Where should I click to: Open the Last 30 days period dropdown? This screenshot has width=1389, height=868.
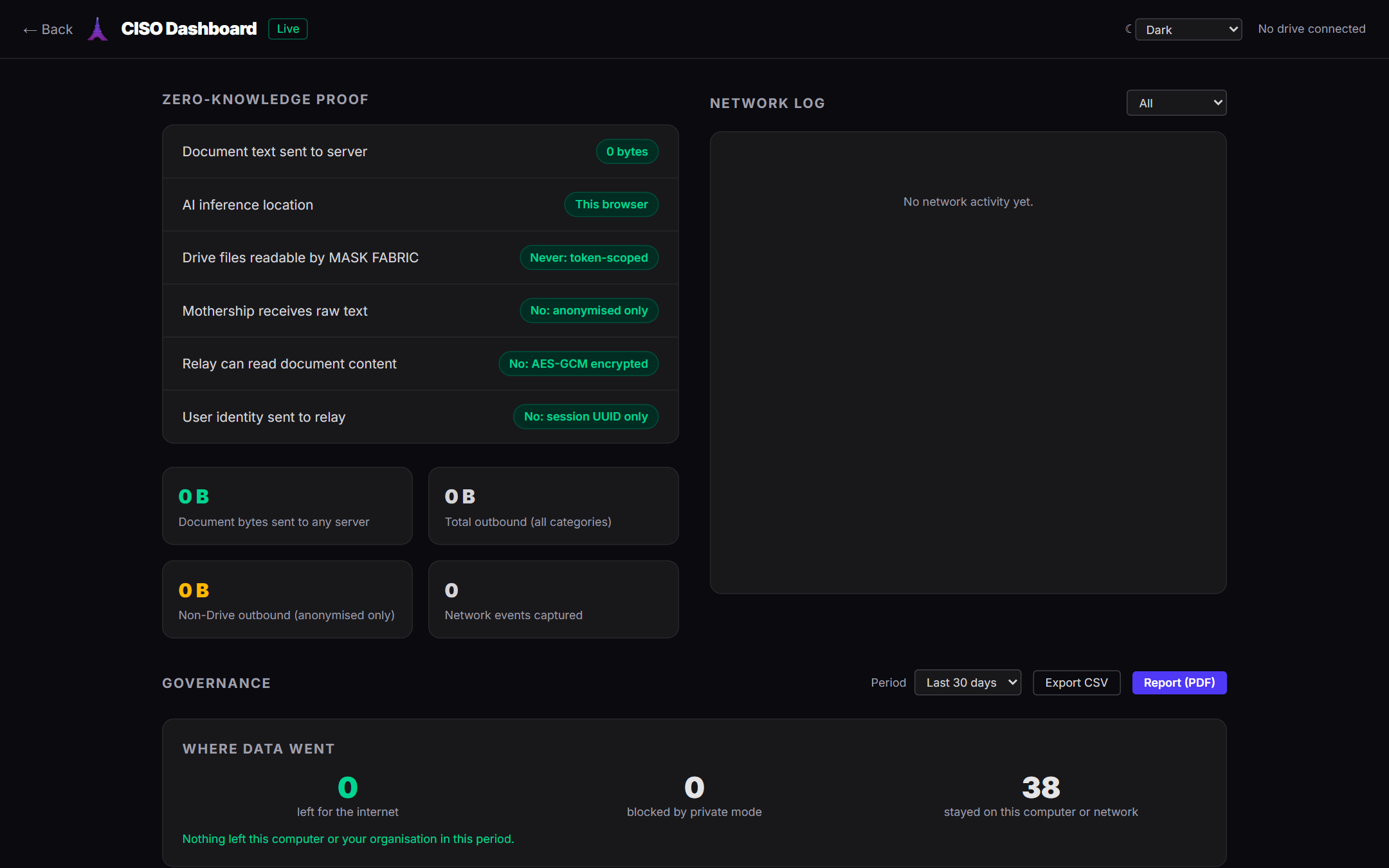click(x=968, y=683)
